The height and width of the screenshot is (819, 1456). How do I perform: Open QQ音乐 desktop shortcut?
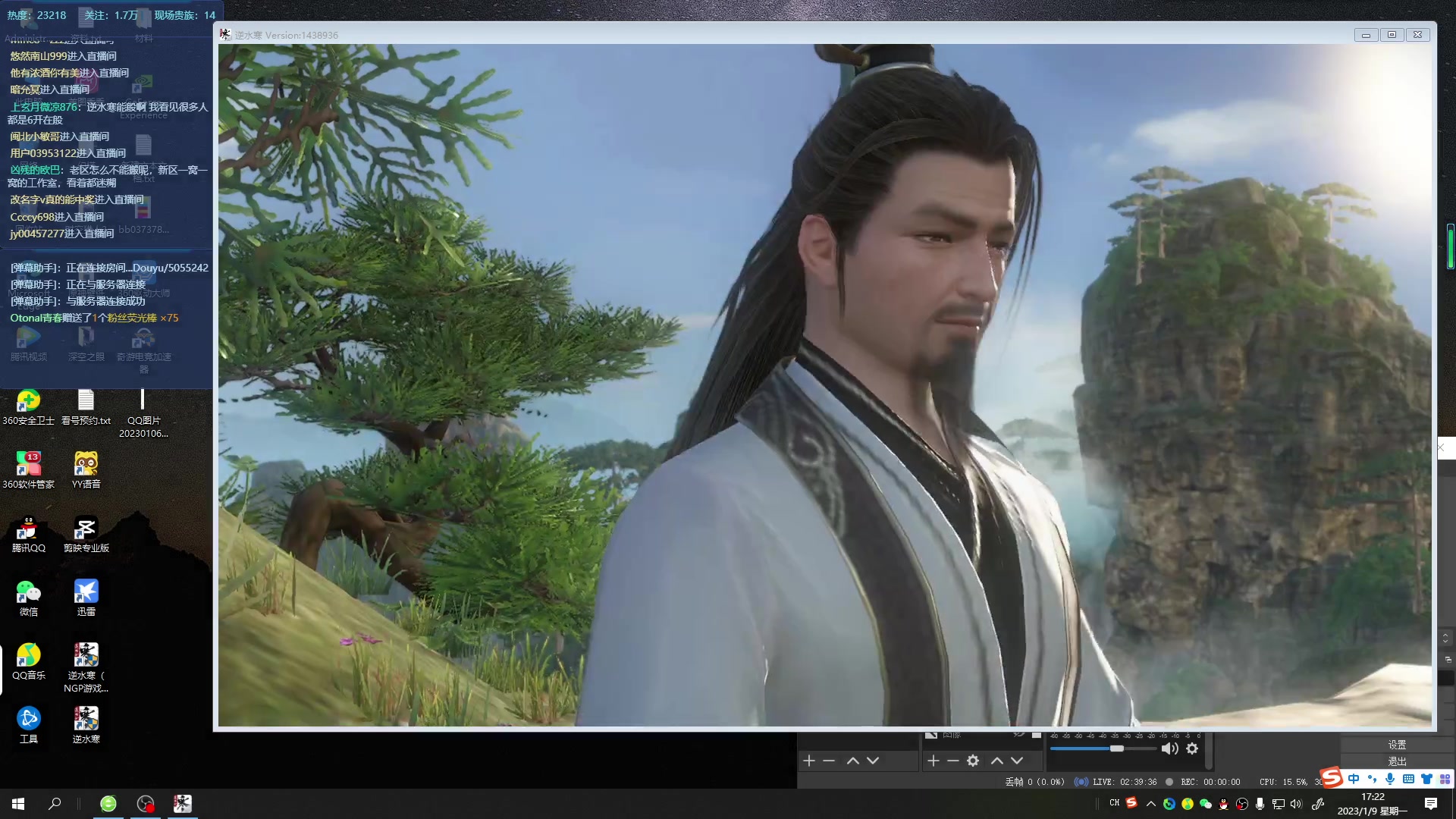point(28,662)
